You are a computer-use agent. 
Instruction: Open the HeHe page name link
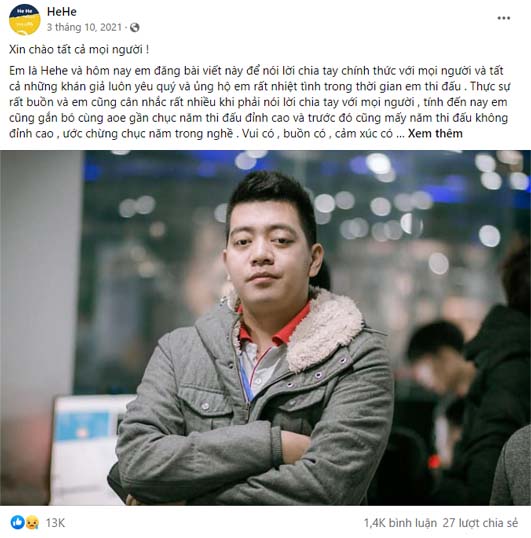pyautogui.click(x=62, y=12)
